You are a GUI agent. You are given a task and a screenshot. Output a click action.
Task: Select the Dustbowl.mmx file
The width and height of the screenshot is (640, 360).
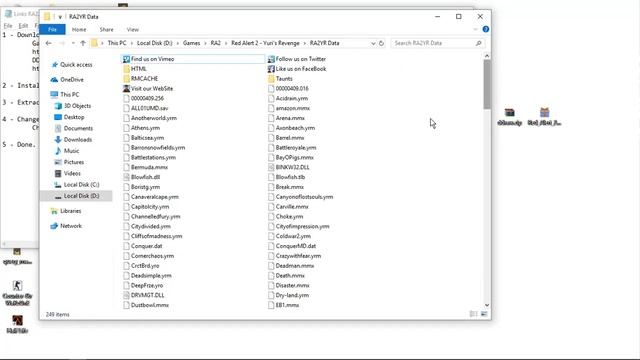pos(146,305)
